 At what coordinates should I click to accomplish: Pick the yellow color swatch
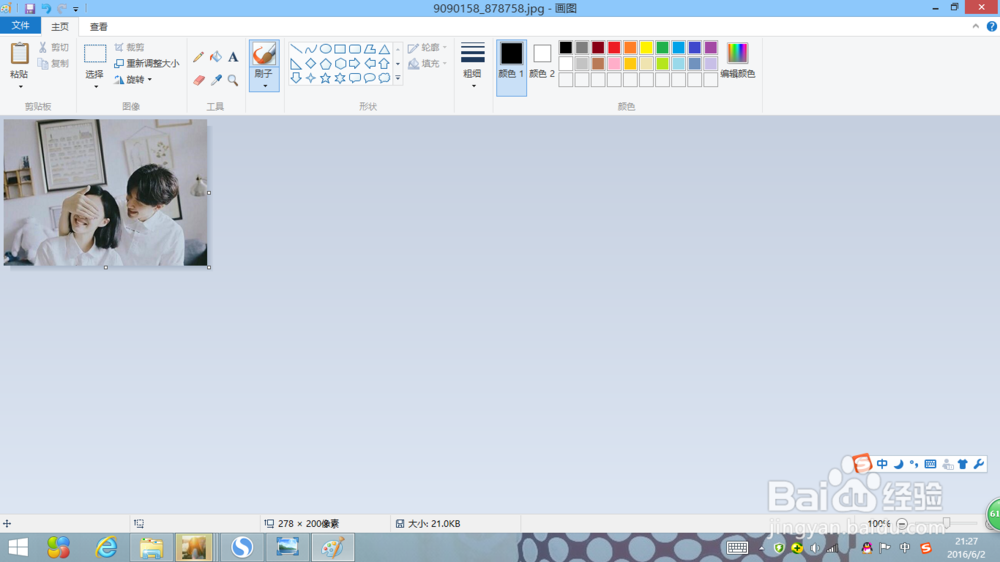pyautogui.click(x=646, y=47)
